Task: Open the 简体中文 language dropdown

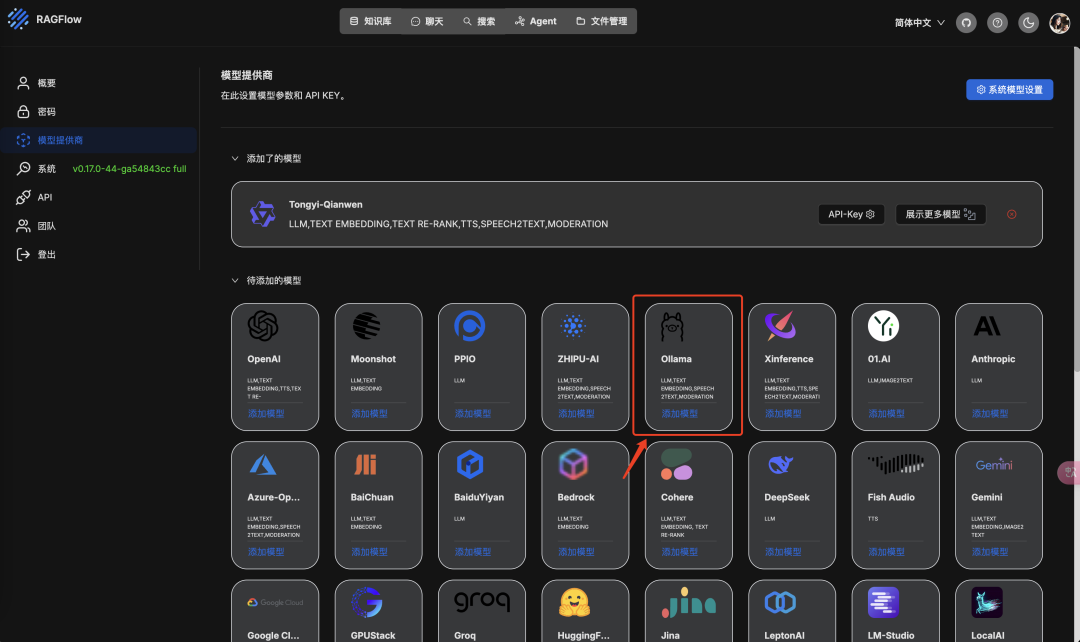Action: tap(920, 23)
